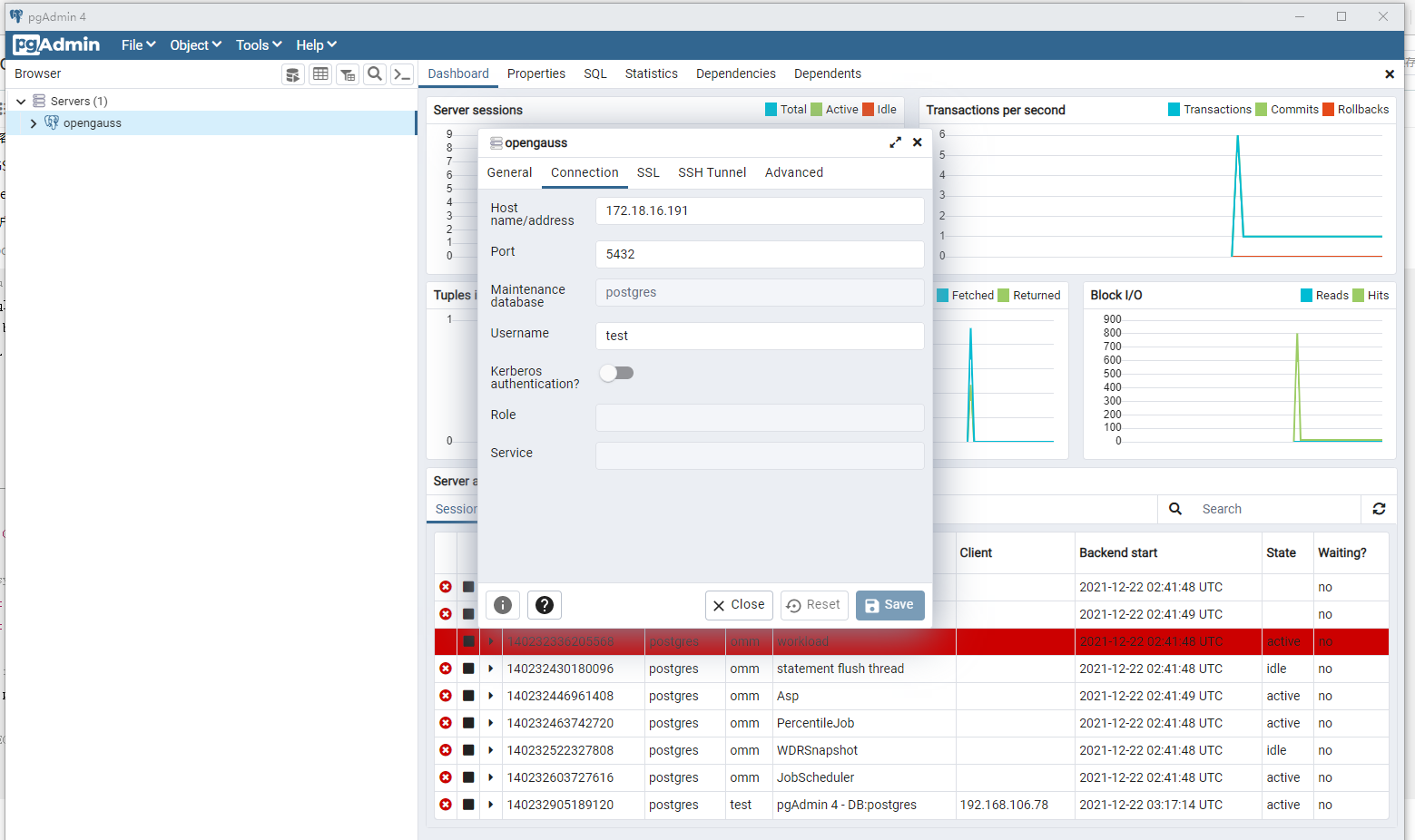The image size is (1415, 840).
Task: Click the info button in dialog footer
Action: point(503,605)
